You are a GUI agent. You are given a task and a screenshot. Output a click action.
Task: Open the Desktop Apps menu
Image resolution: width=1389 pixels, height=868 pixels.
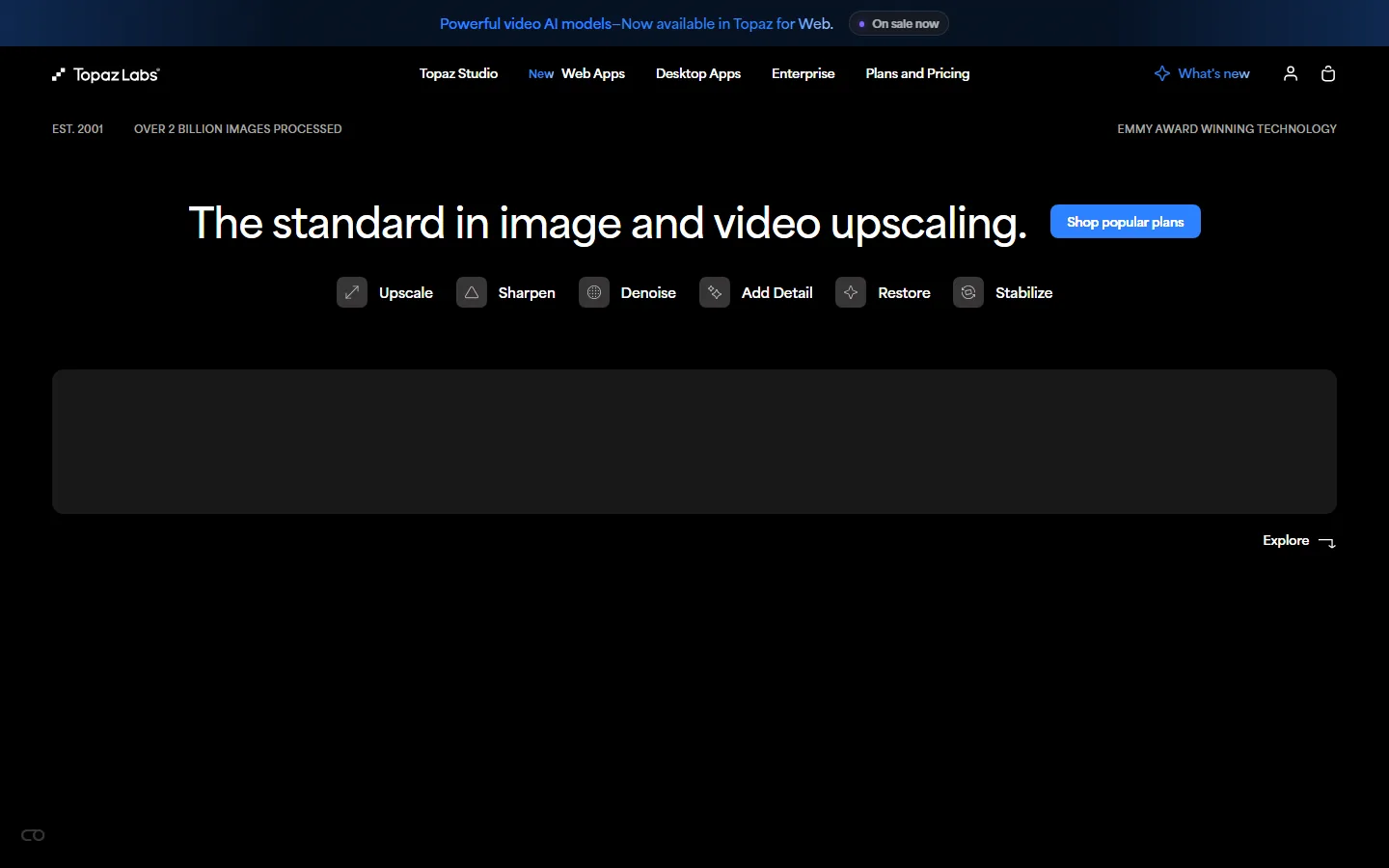pyautogui.click(x=698, y=73)
